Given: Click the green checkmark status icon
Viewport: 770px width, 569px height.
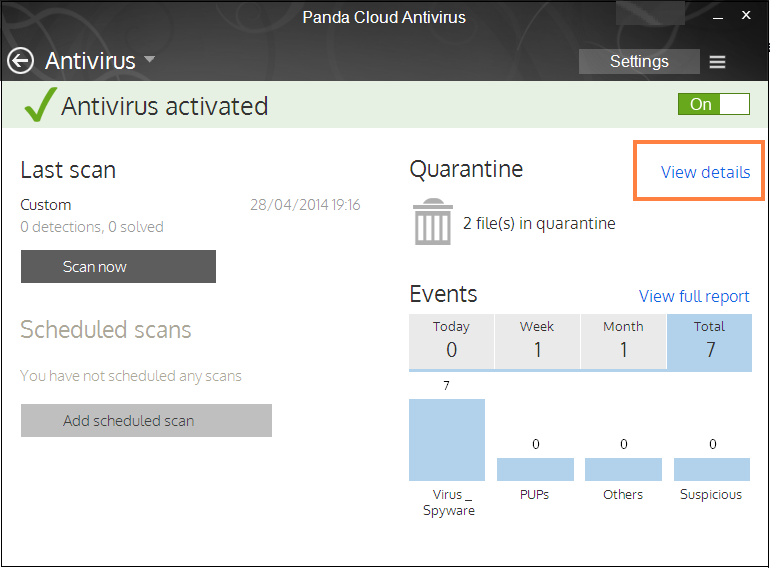Looking at the screenshot, I should [40, 105].
